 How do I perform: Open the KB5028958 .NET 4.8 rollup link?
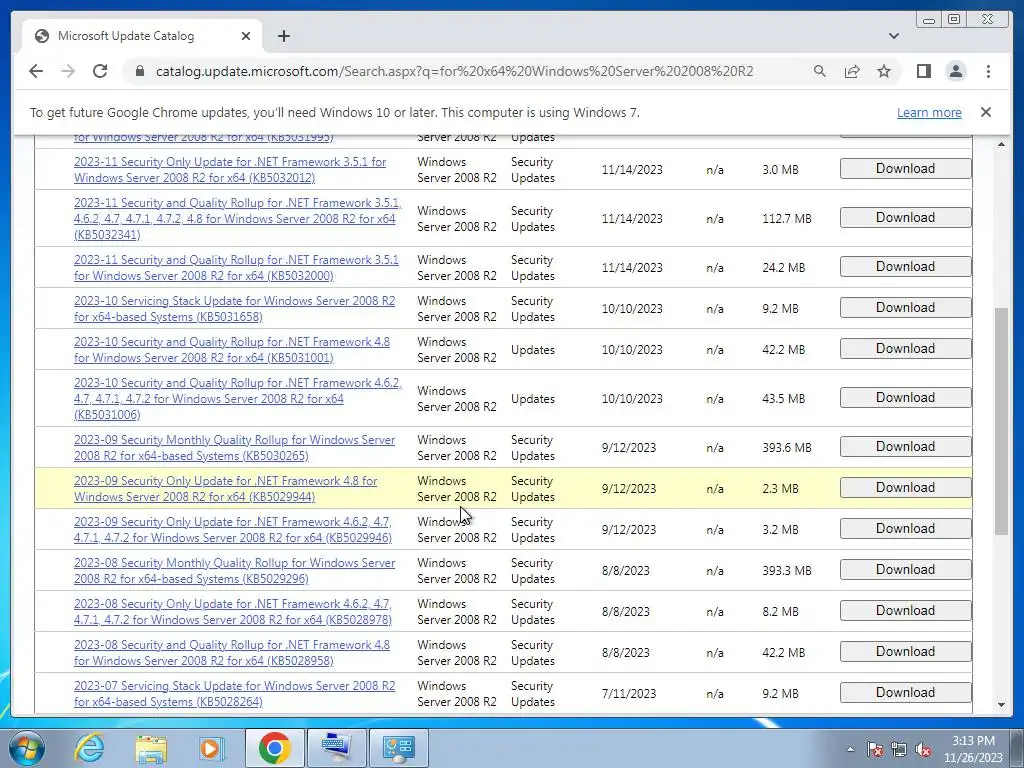pyautogui.click(x=232, y=653)
